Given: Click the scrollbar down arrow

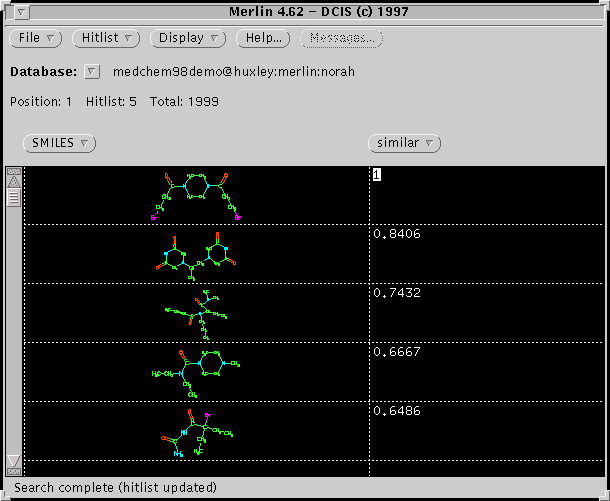Looking at the screenshot, I should [x=14, y=460].
